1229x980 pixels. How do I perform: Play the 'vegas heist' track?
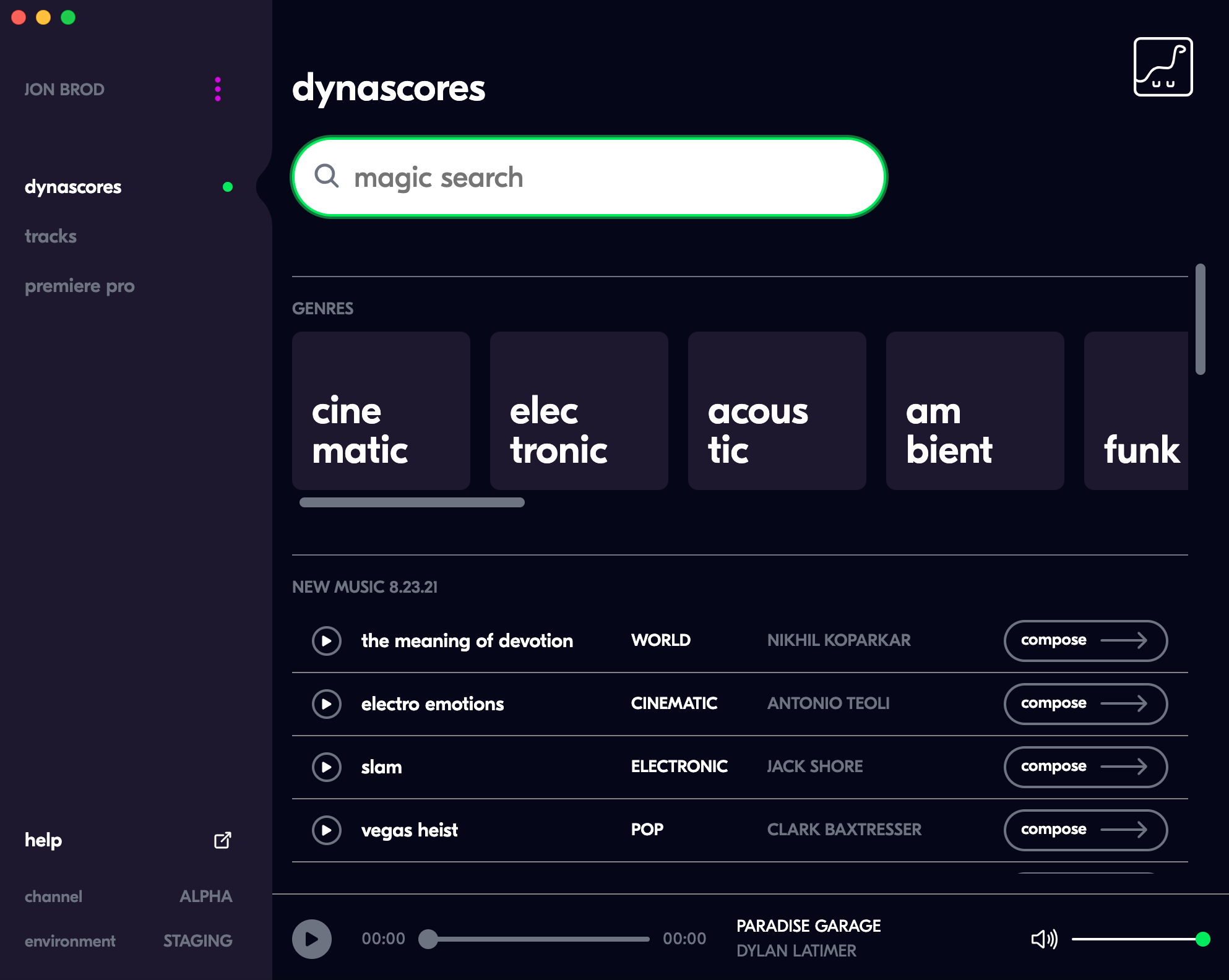click(x=326, y=830)
